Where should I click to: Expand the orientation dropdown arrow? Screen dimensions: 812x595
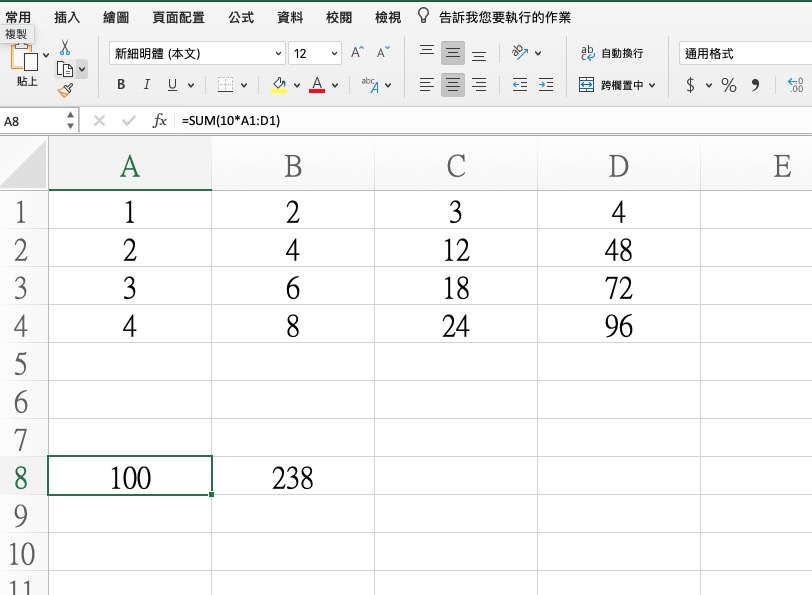538,53
